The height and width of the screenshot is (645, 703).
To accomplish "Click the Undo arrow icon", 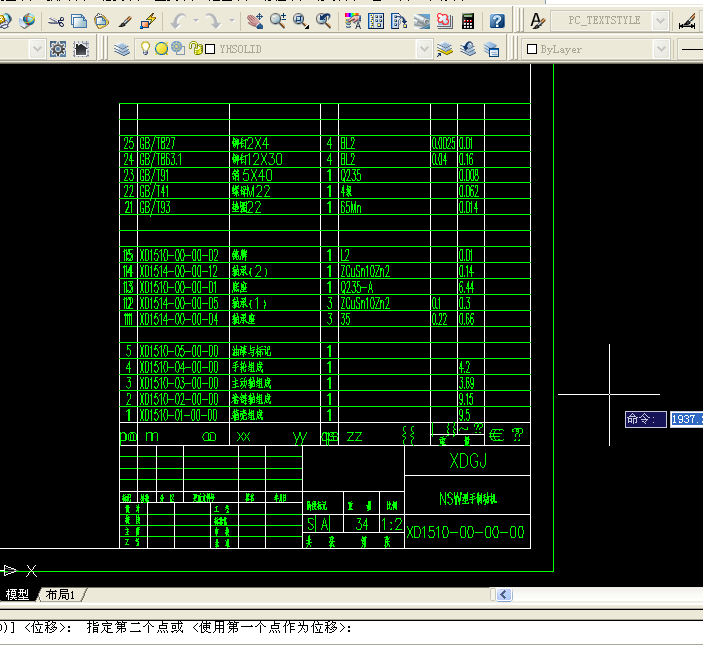I will click(x=178, y=21).
